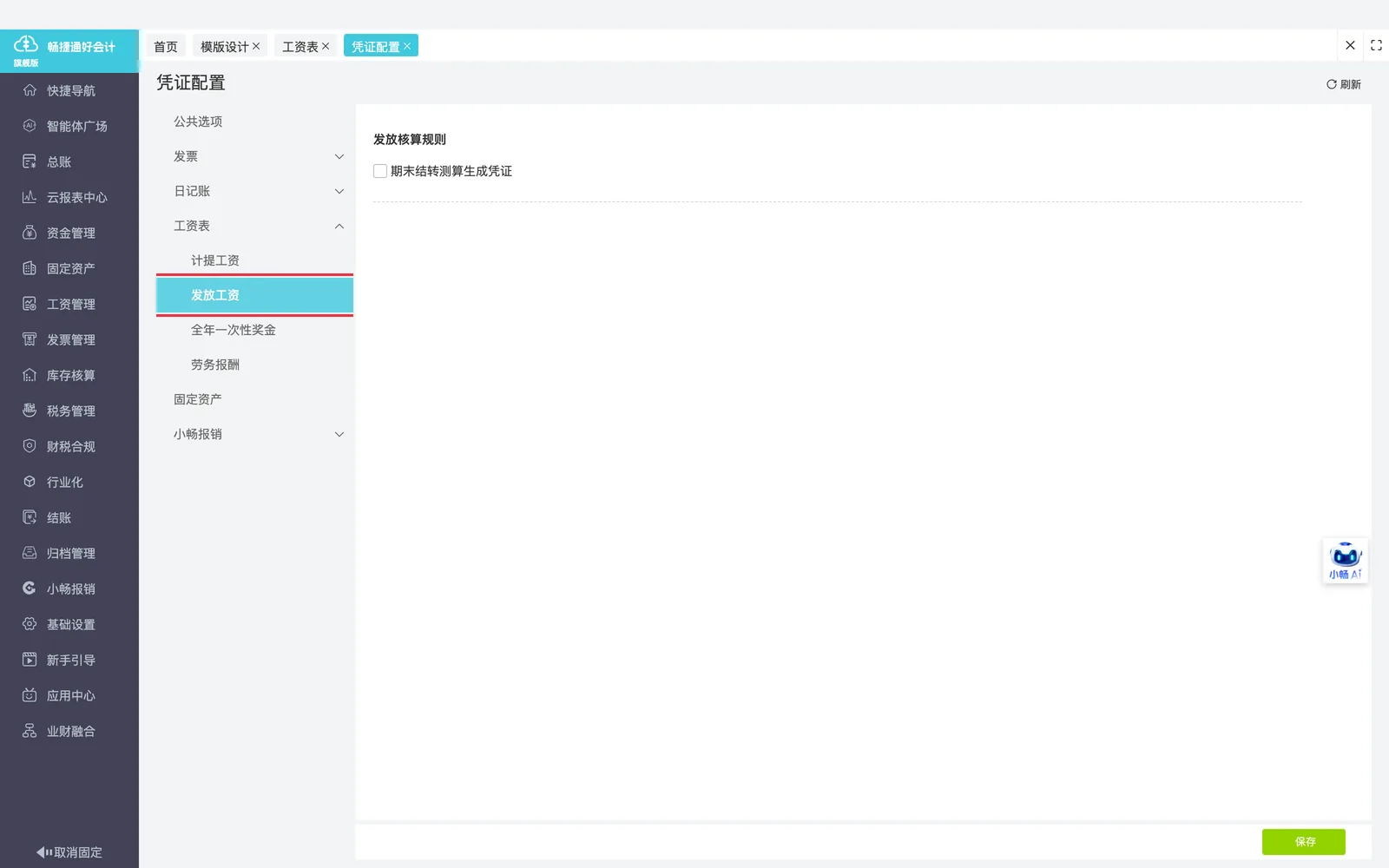Click the 资金管理 money bag icon

click(30, 233)
